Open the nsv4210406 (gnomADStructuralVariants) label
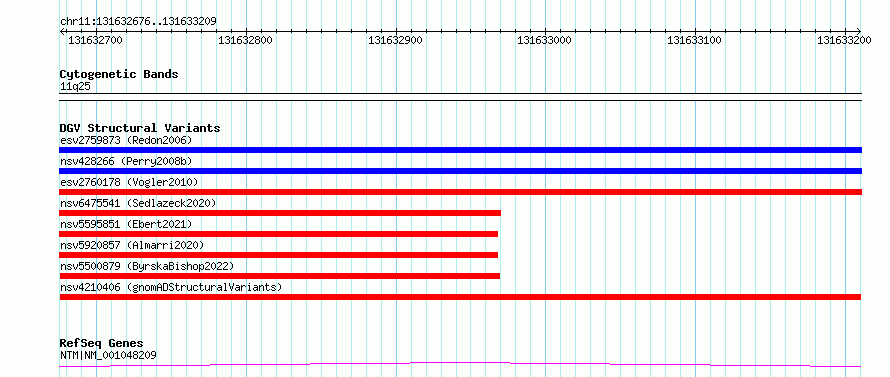The image size is (890, 377). 171,287
